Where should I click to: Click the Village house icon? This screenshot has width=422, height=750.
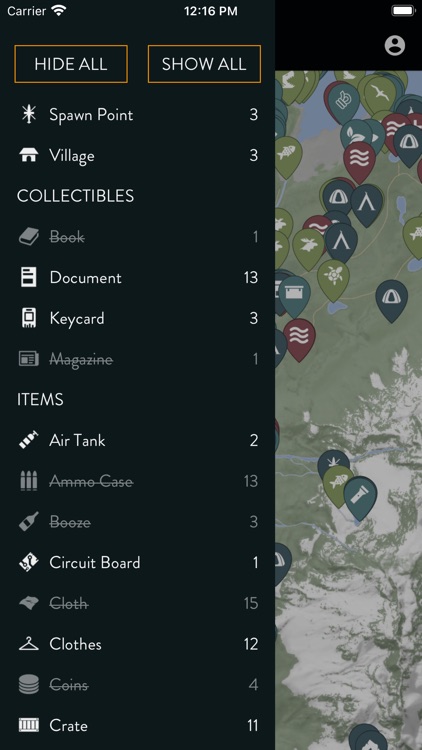[29, 155]
